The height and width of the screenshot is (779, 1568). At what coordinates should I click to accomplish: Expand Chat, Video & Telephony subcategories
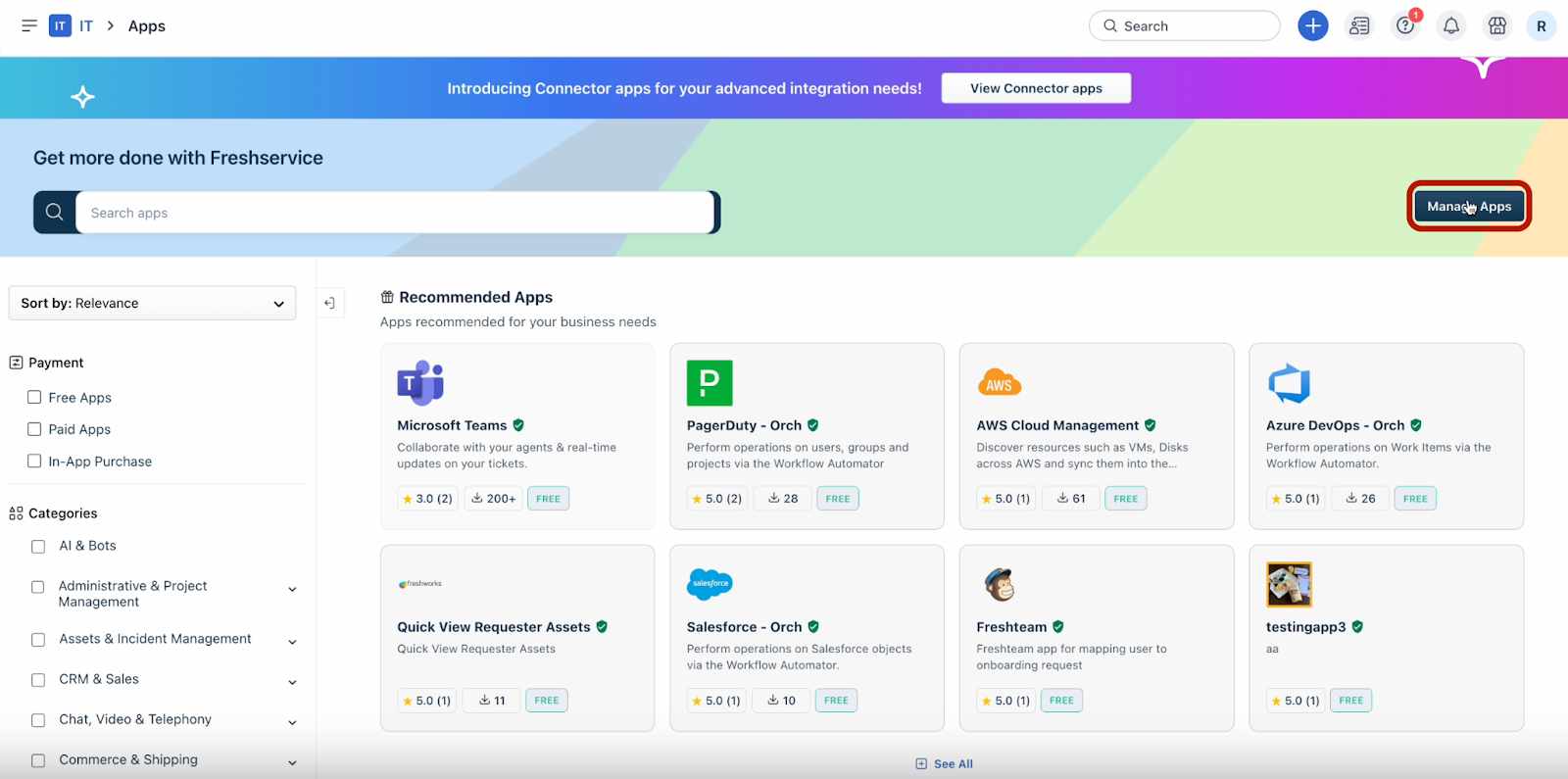click(x=292, y=722)
